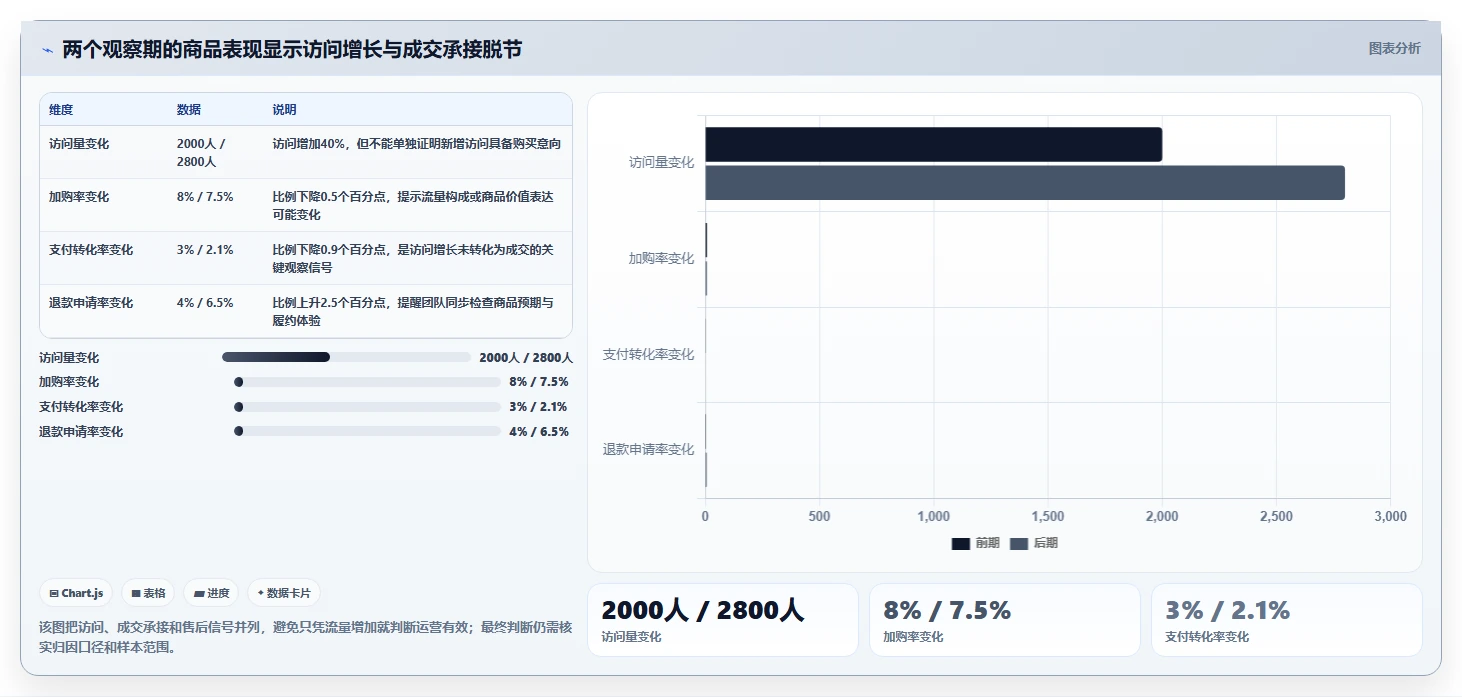Viewport: 1462px width, 697px height.
Task: Click the 3% / 2.1% data card
Action: [1287, 620]
